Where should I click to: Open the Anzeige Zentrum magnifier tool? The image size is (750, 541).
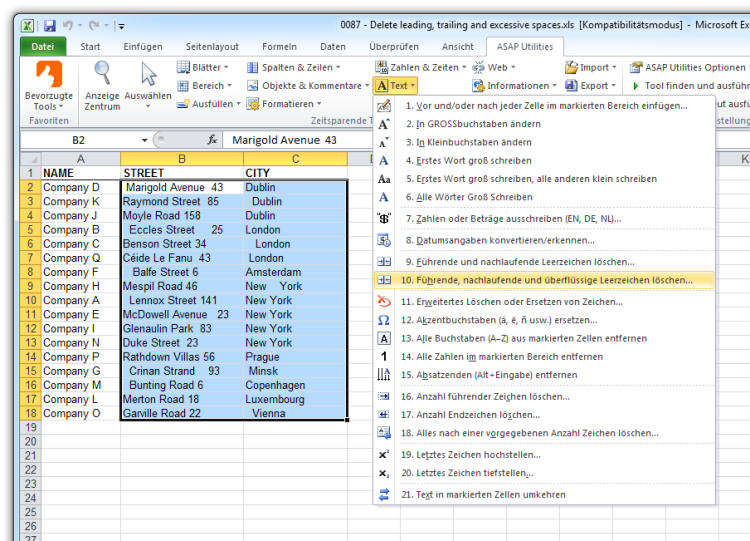tap(102, 74)
